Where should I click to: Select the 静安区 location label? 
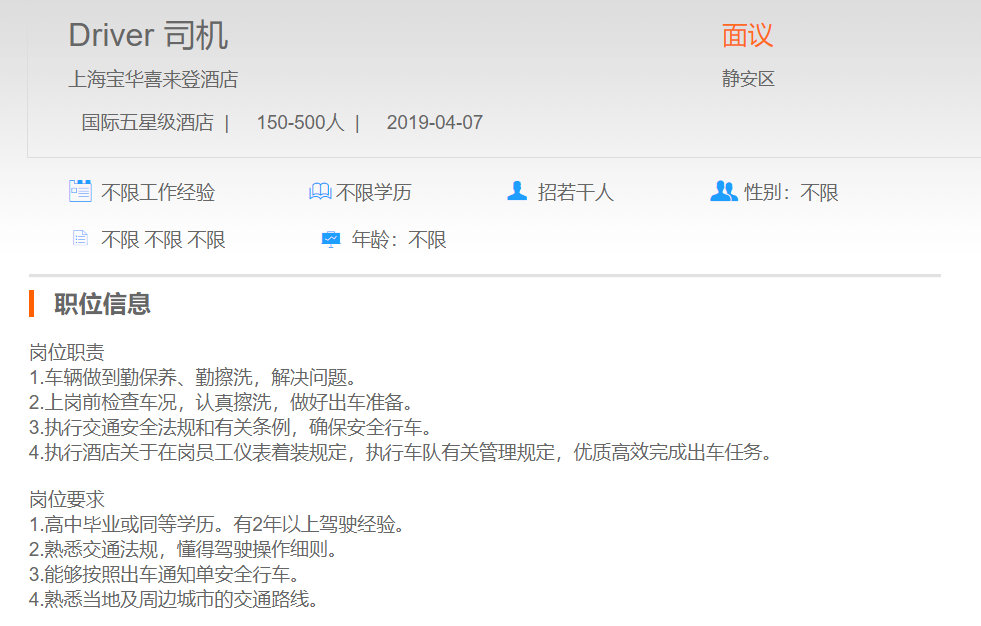point(748,79)
